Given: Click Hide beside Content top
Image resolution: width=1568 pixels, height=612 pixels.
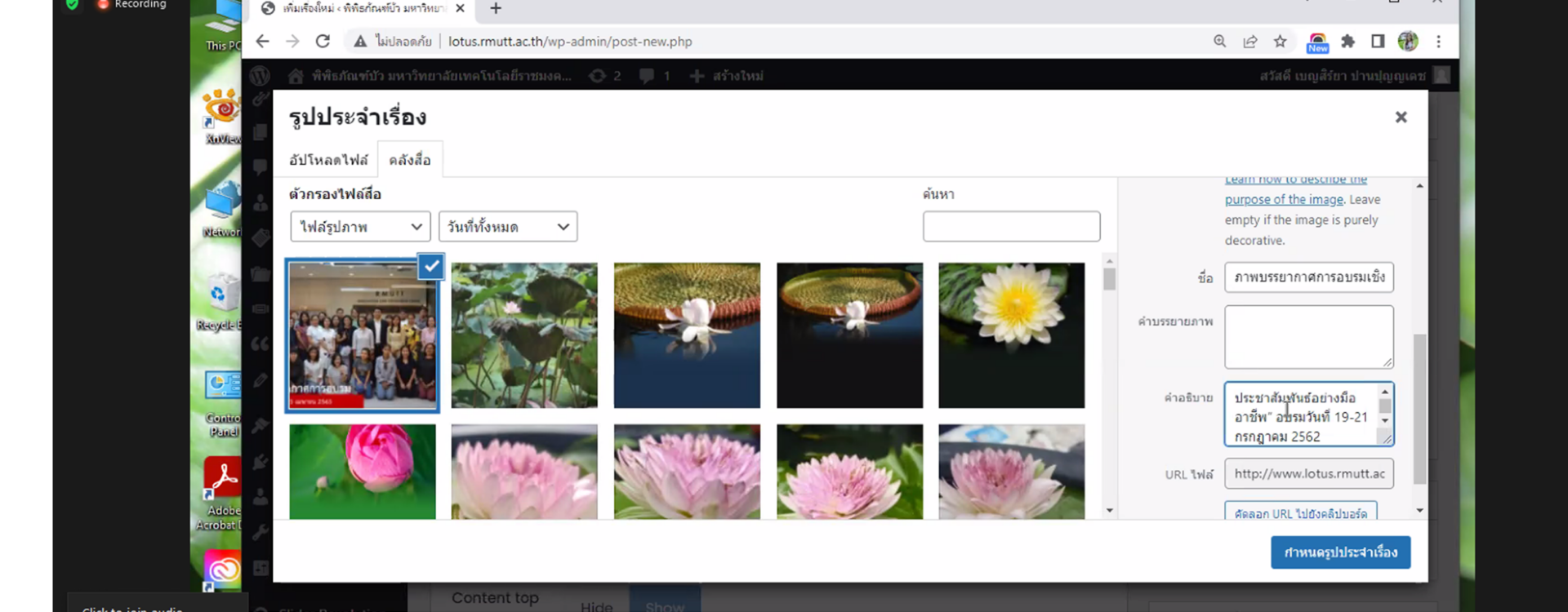Looking at the screenshot, I should point(596,606).
